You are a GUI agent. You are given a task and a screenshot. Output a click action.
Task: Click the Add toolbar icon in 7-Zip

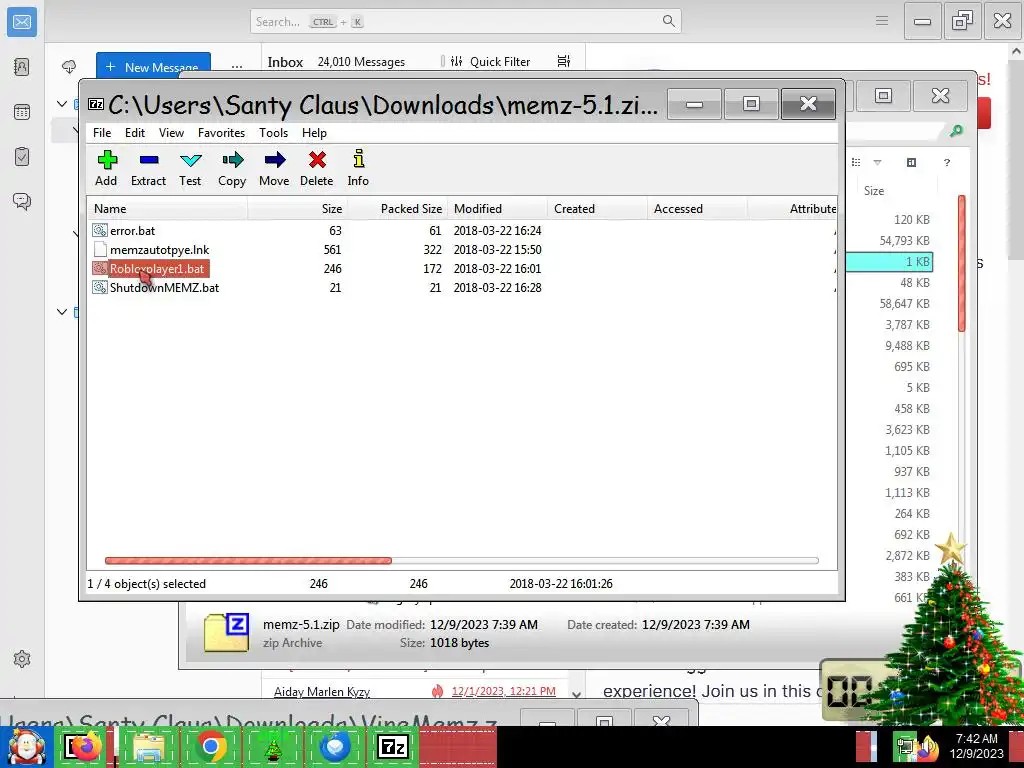[106, 168]
